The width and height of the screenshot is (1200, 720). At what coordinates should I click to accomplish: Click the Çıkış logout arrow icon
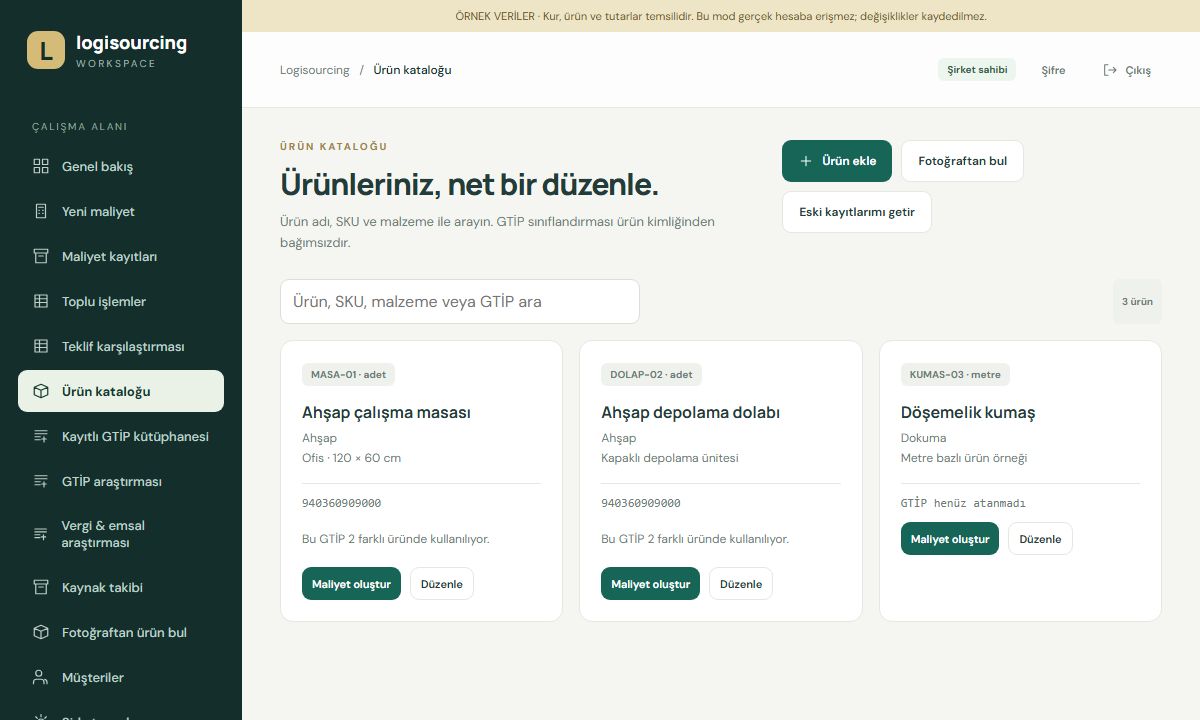(1110, 70)
